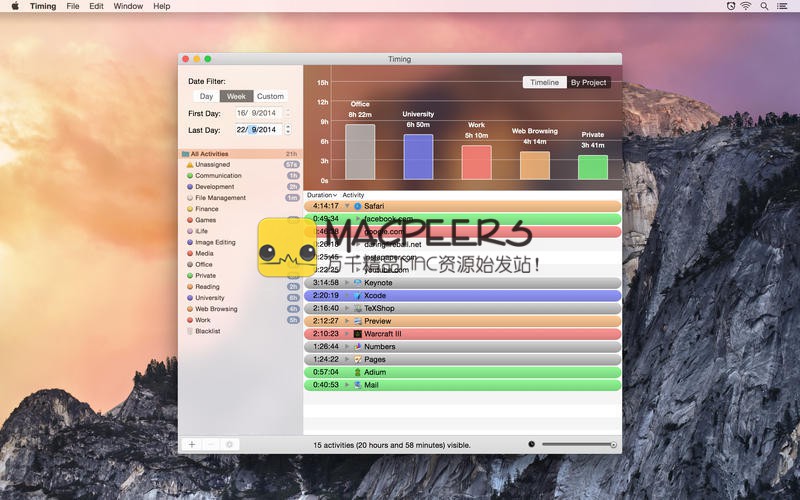Click the gray Office bar in chart

(360, 152)
